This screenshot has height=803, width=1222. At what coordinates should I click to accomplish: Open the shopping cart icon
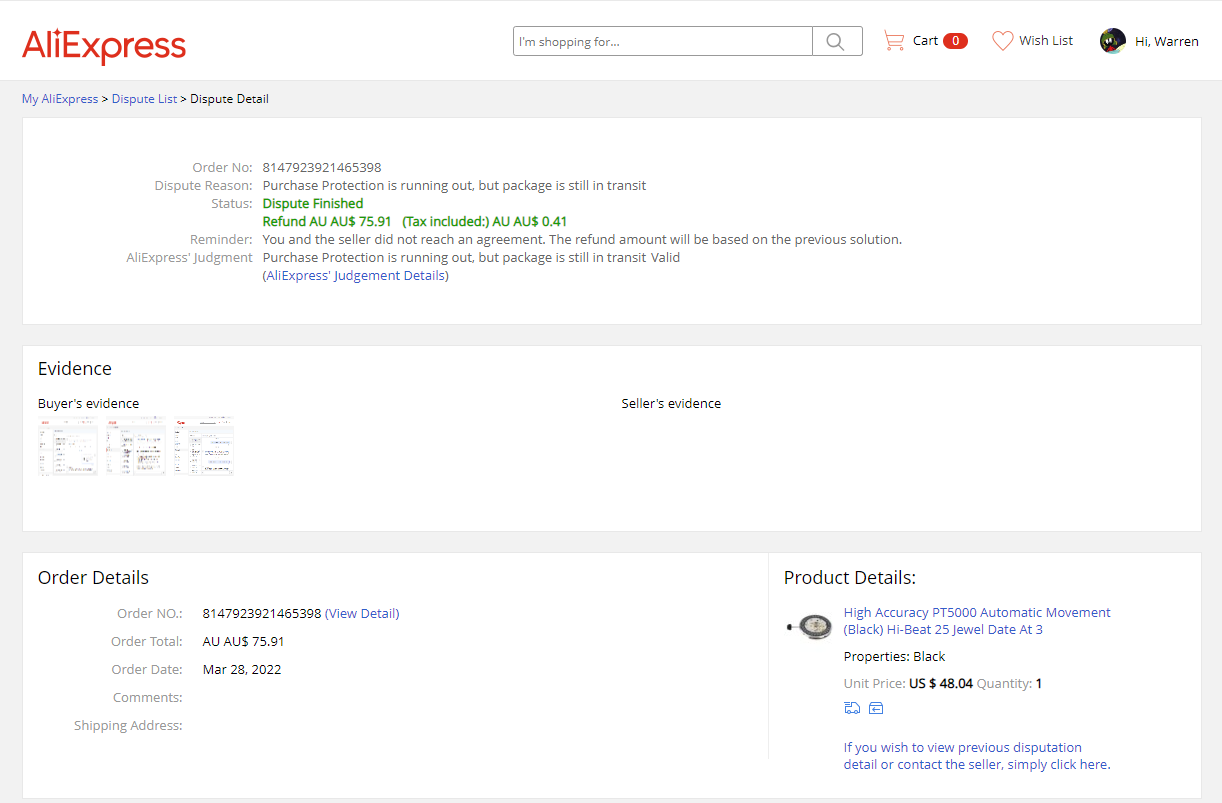pos(893,41)
